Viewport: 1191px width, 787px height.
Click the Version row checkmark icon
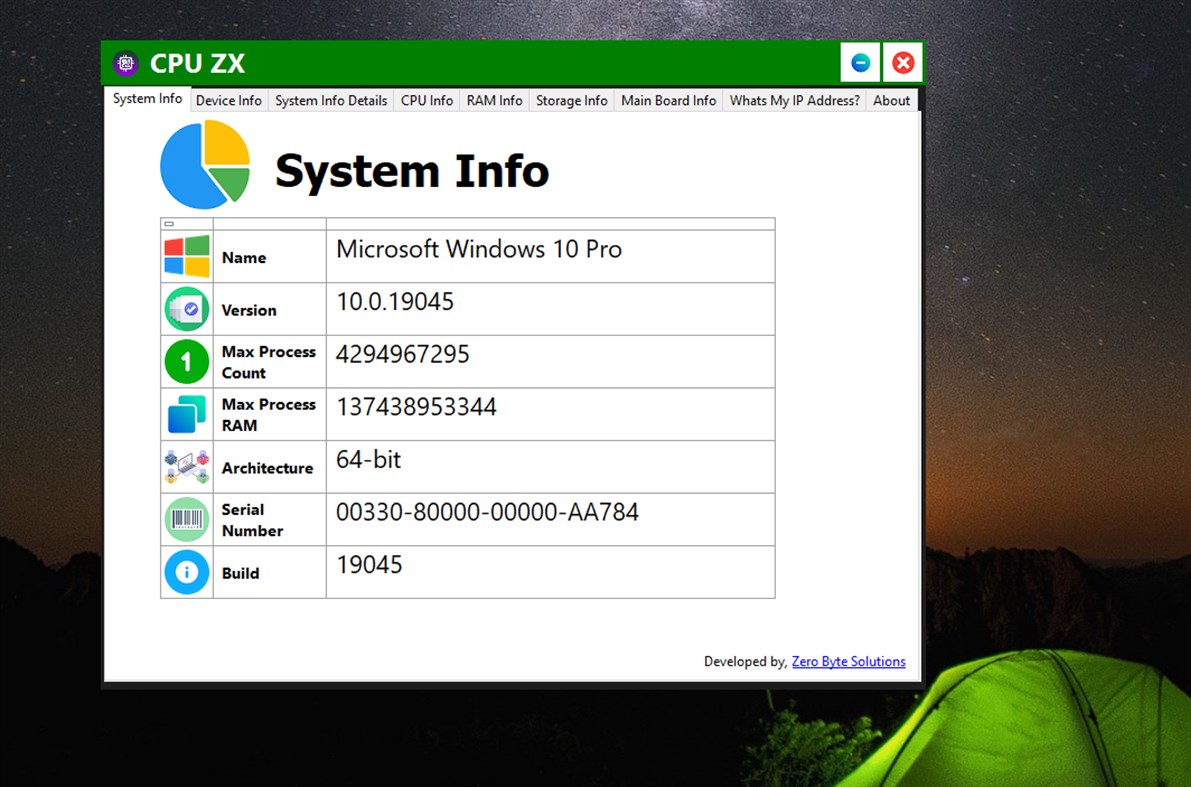[187, 309]
